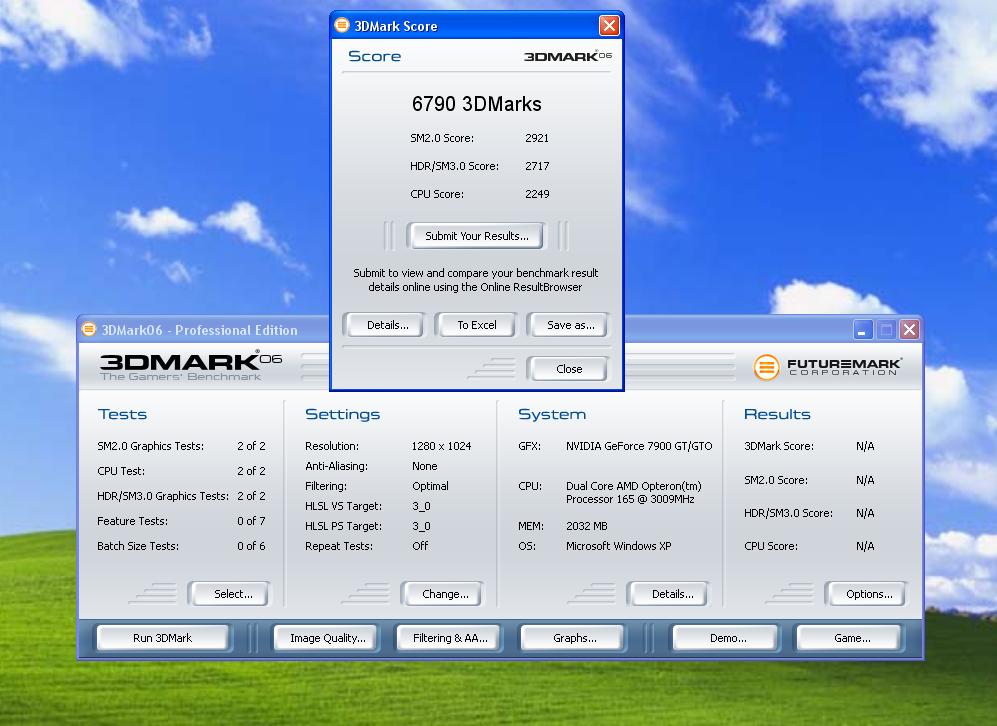
Task: Click Feature Tests count 0 of 7
Action: click(251, 521)
